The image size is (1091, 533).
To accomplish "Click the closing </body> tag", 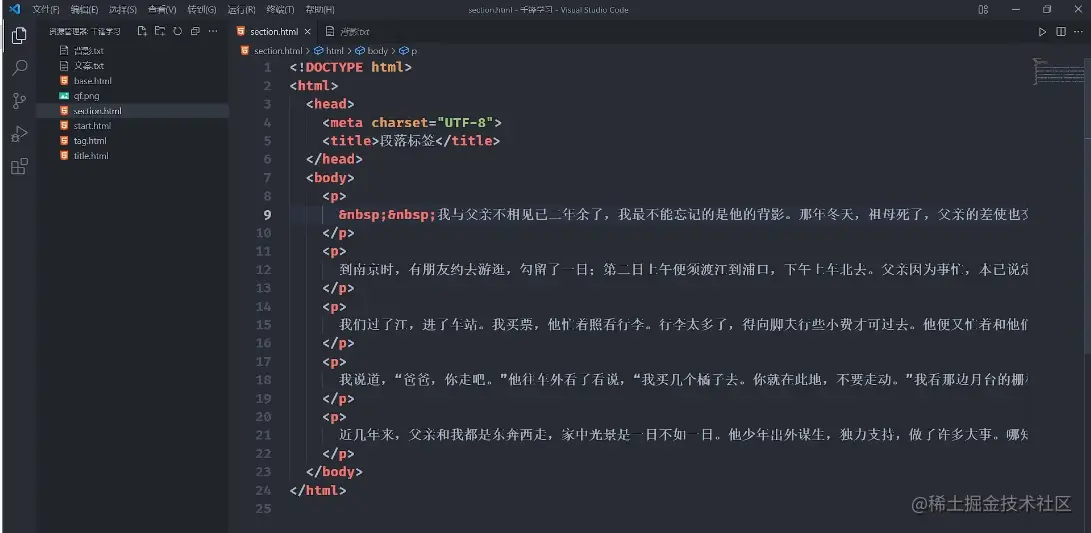I will (334, 472).
